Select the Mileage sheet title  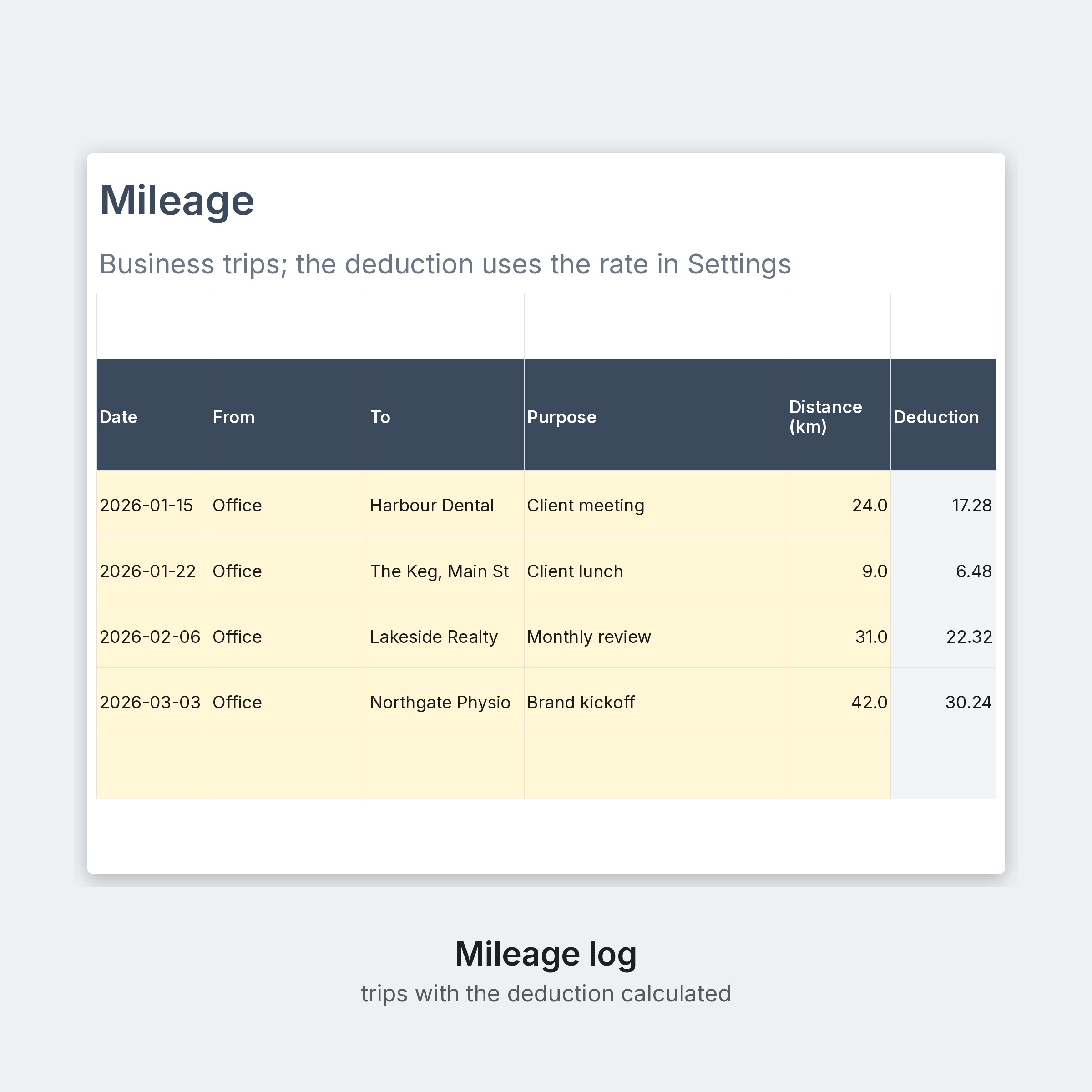[177, 201]
